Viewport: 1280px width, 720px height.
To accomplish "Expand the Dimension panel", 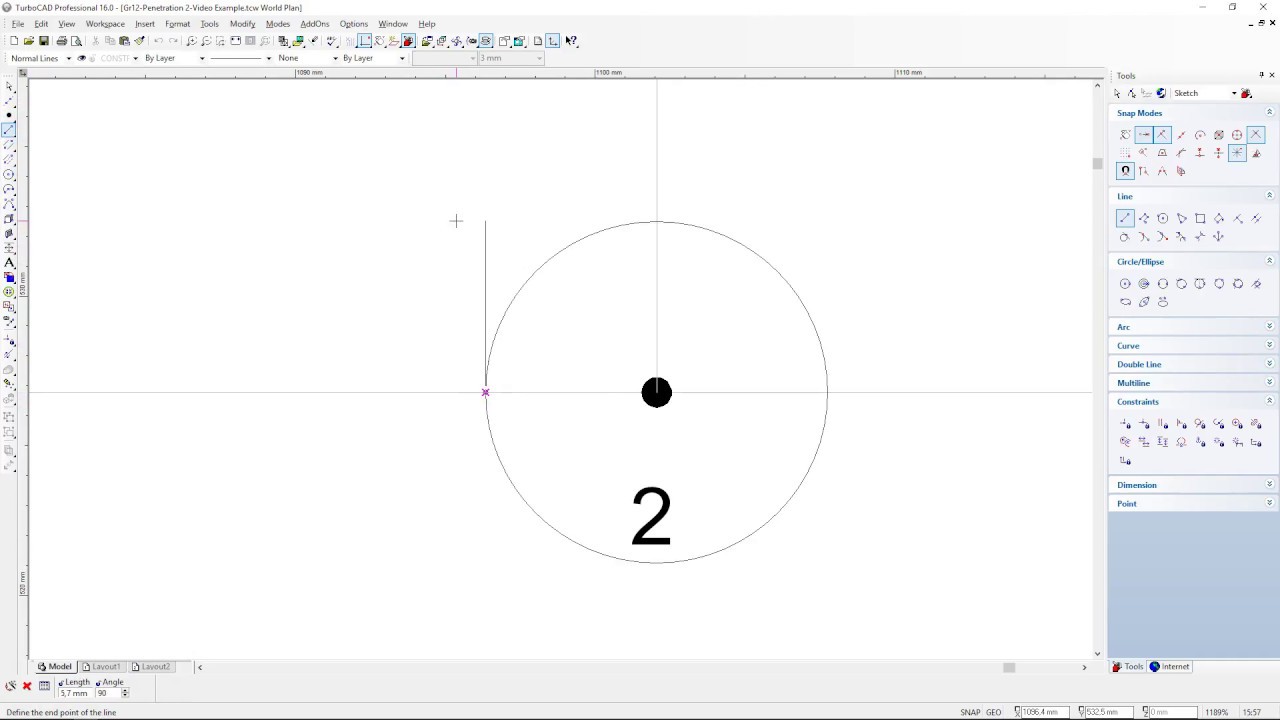I will [1269, 485].
